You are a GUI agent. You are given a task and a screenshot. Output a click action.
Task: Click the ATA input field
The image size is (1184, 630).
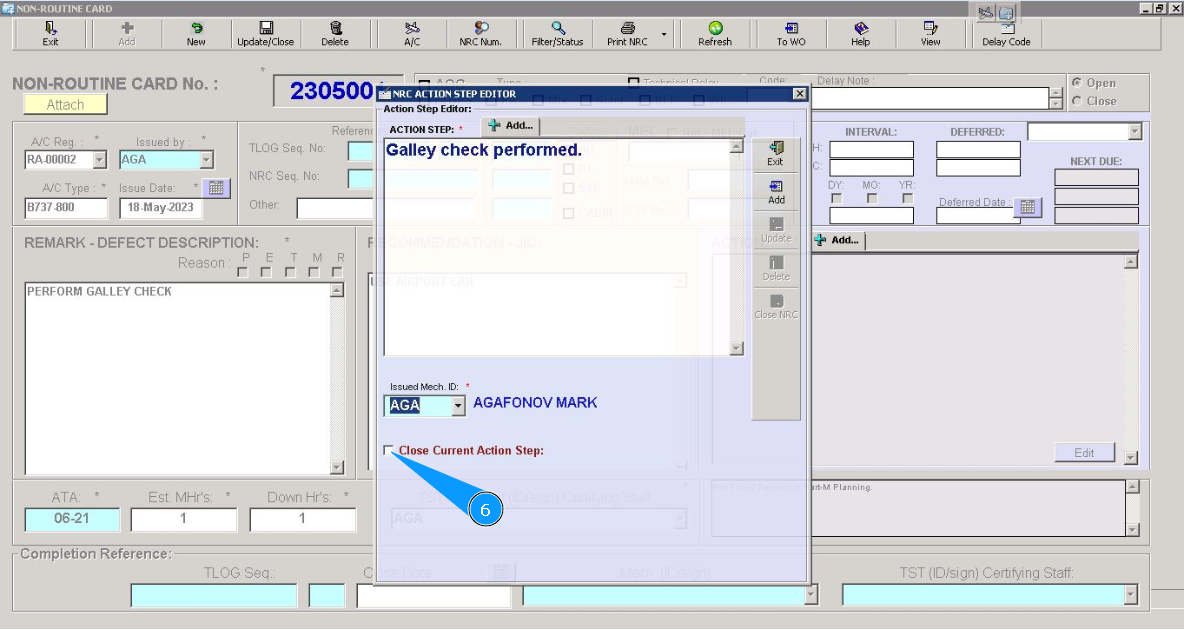(72, 519)
